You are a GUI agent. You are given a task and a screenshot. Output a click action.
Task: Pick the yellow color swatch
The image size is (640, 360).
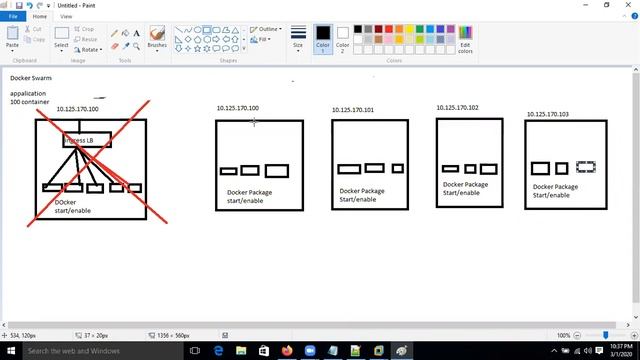pos(409,29)
